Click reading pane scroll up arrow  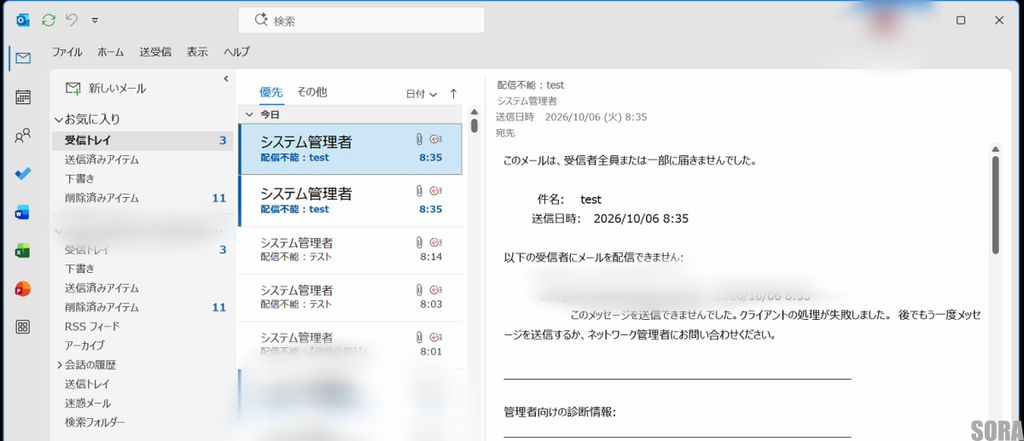995,148
